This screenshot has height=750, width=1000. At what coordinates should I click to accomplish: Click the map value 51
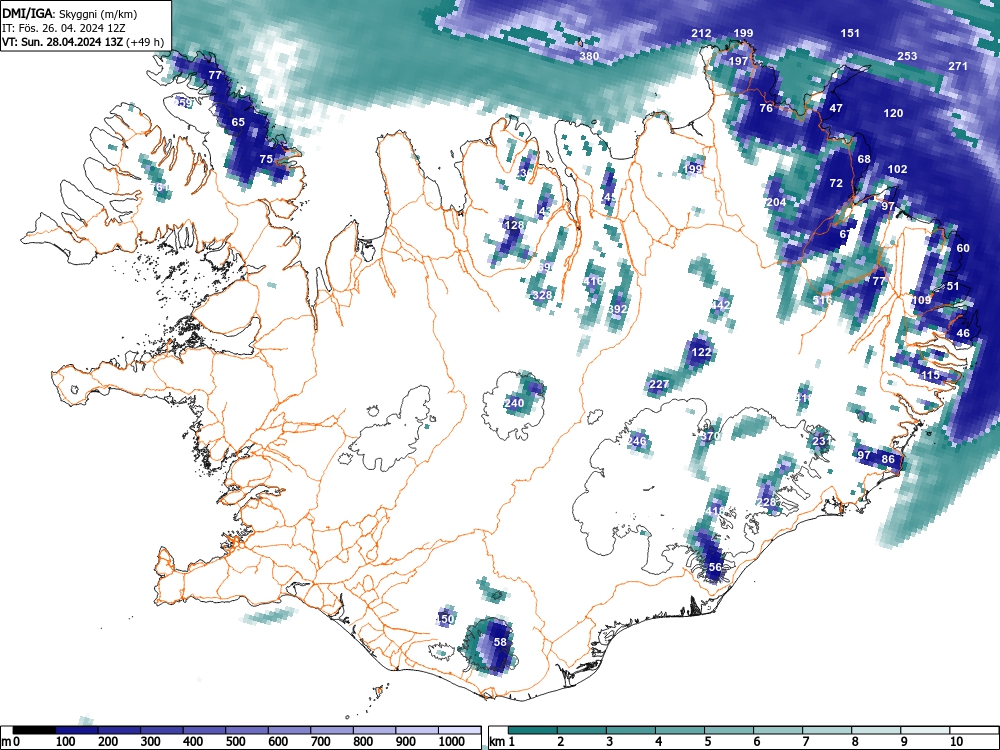(953, 286)
